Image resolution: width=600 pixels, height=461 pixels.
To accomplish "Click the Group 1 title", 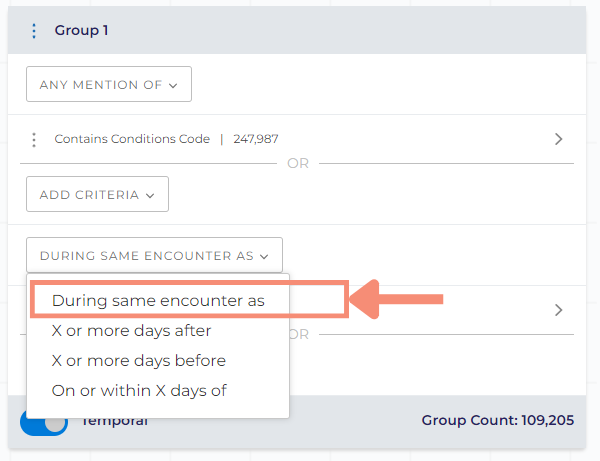I will (81, 30).
